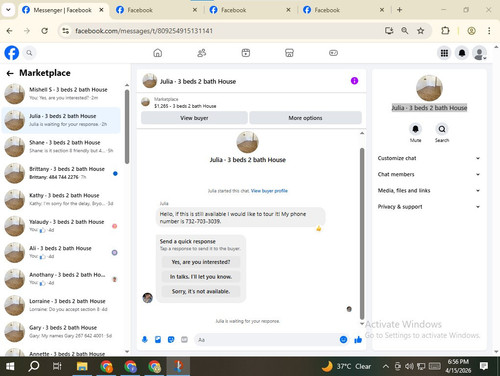
Task: Open the Lorraine conversation
Action: tap(61, 305)
